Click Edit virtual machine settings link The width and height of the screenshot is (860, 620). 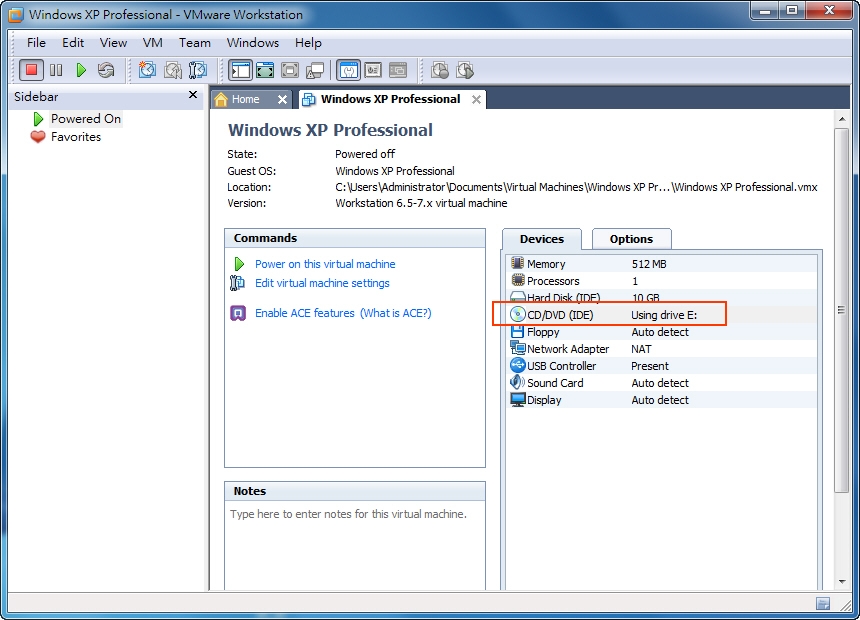pos(322,283)
